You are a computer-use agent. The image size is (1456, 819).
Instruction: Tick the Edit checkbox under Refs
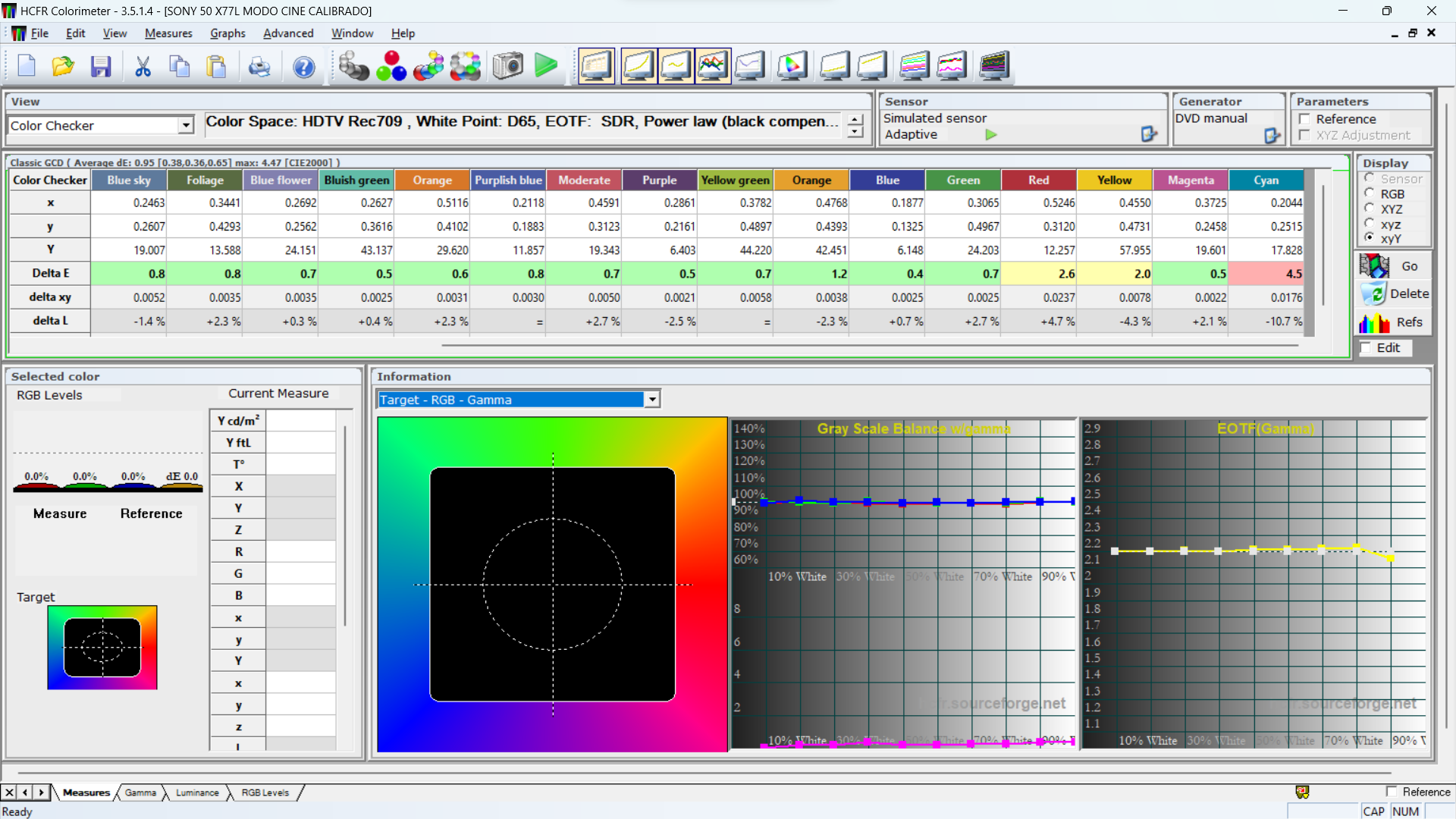[x=1367, y=348]
